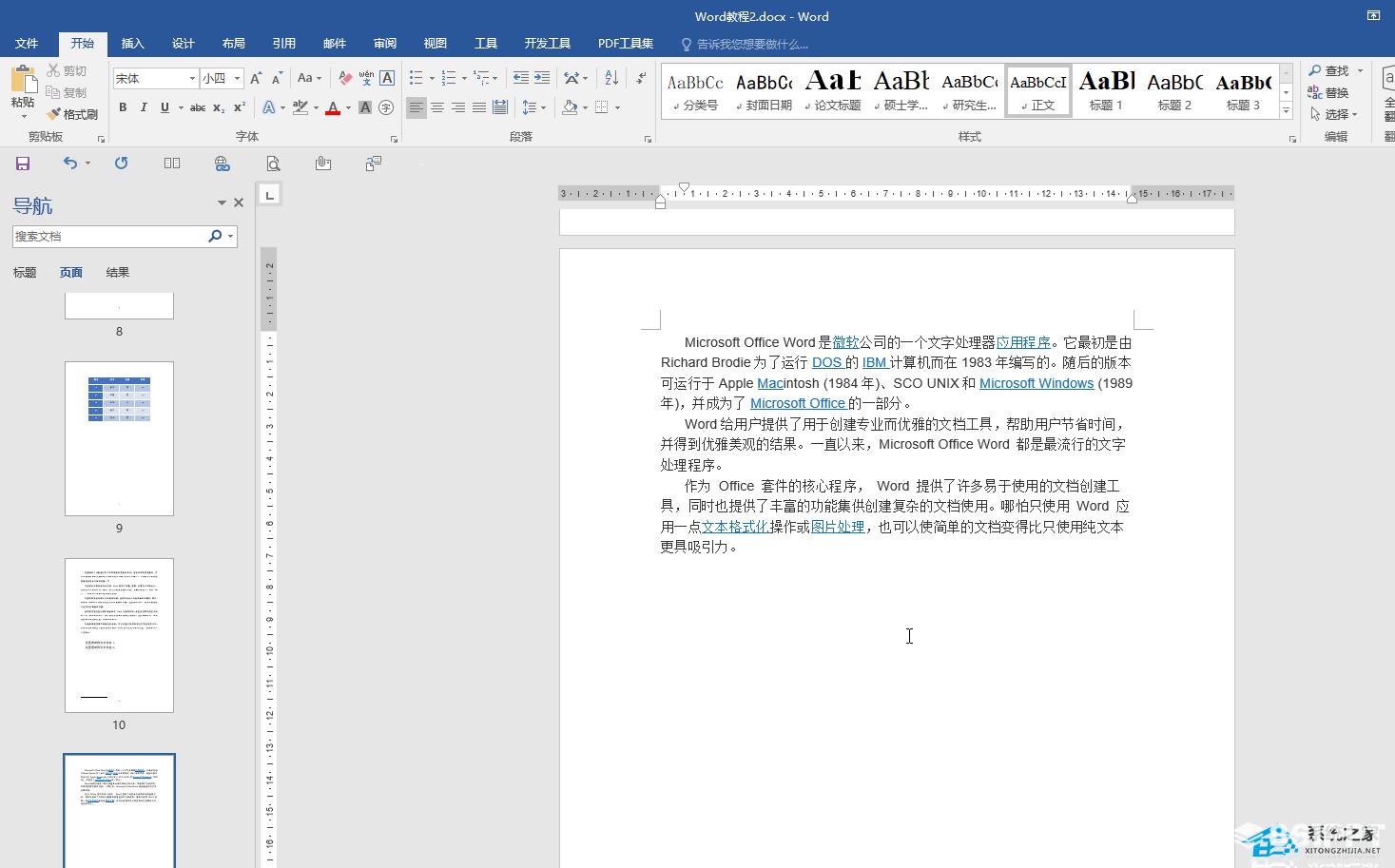1395x868 pixels.
Task: Justify the paragraph text
Action: (x=479, y=107)
